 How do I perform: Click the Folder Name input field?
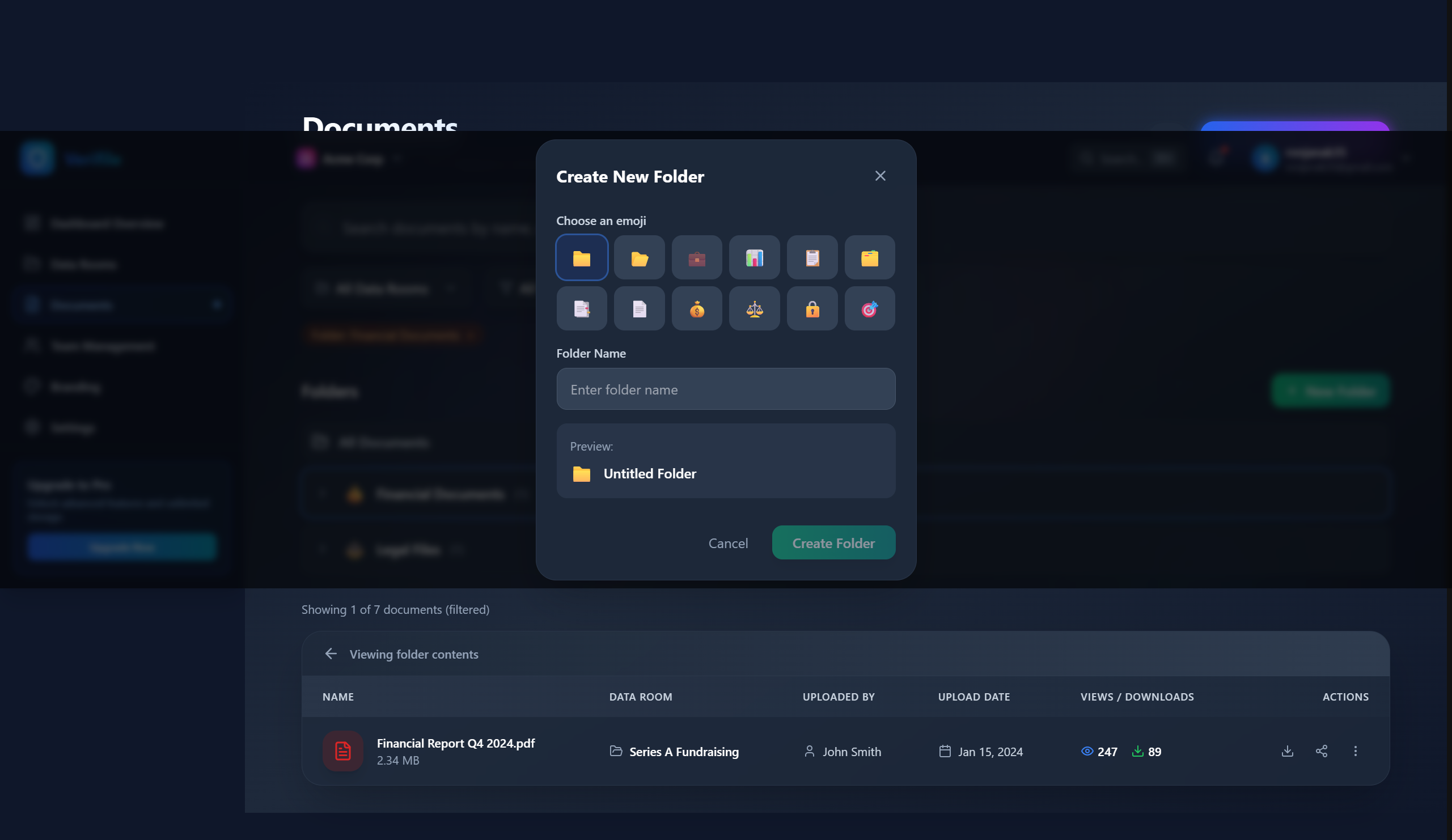pyautogui.click(x=725, y=389)
